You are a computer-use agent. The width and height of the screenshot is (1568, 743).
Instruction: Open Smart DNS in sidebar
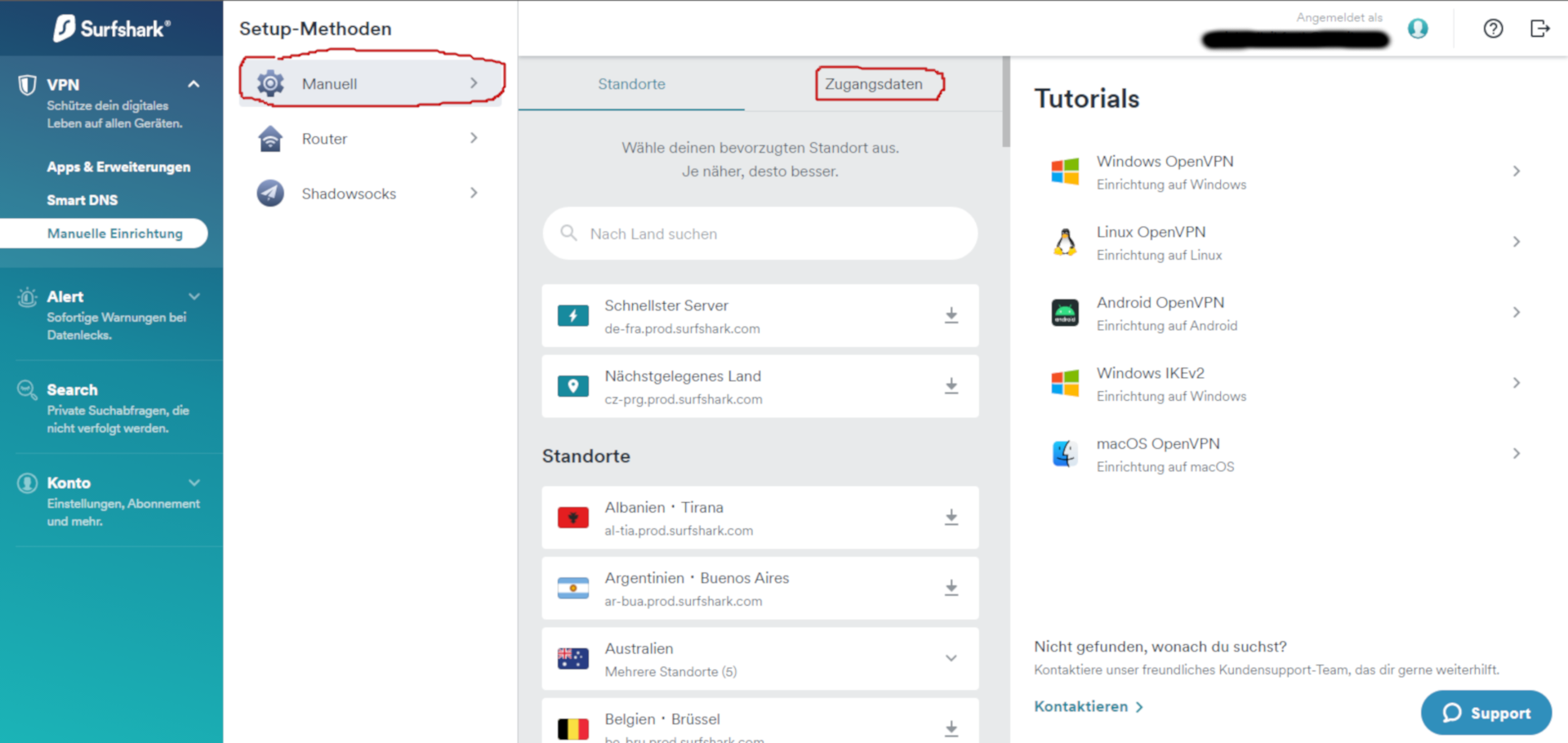click(82, 200)
